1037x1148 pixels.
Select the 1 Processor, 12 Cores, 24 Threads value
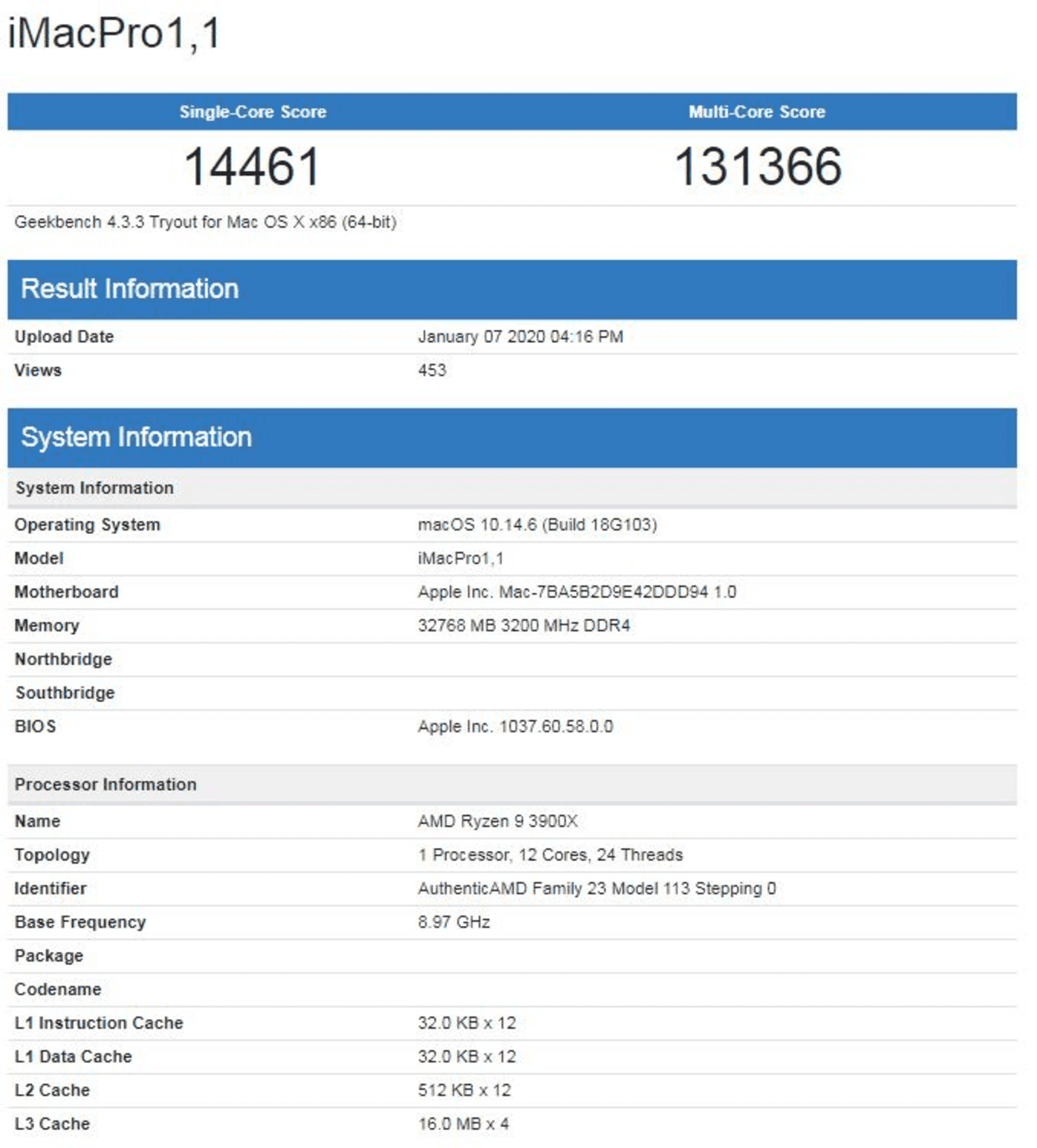tap(550, 856)
